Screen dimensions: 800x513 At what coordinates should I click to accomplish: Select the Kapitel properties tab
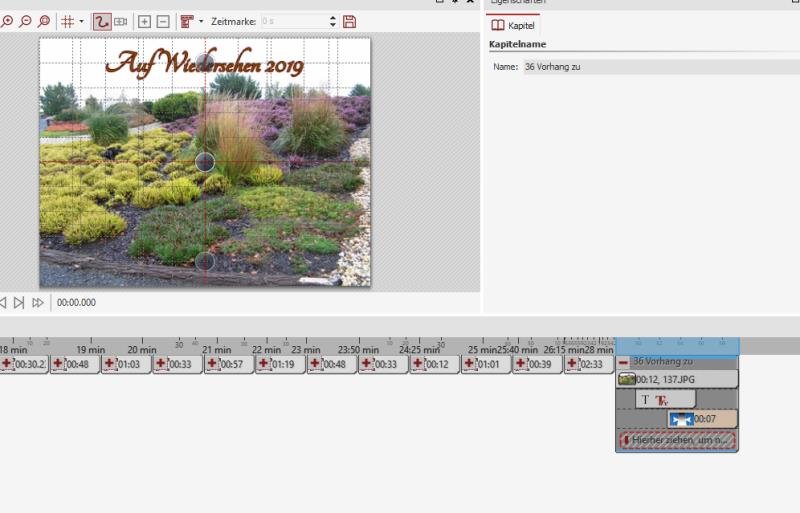pos(513,25)
